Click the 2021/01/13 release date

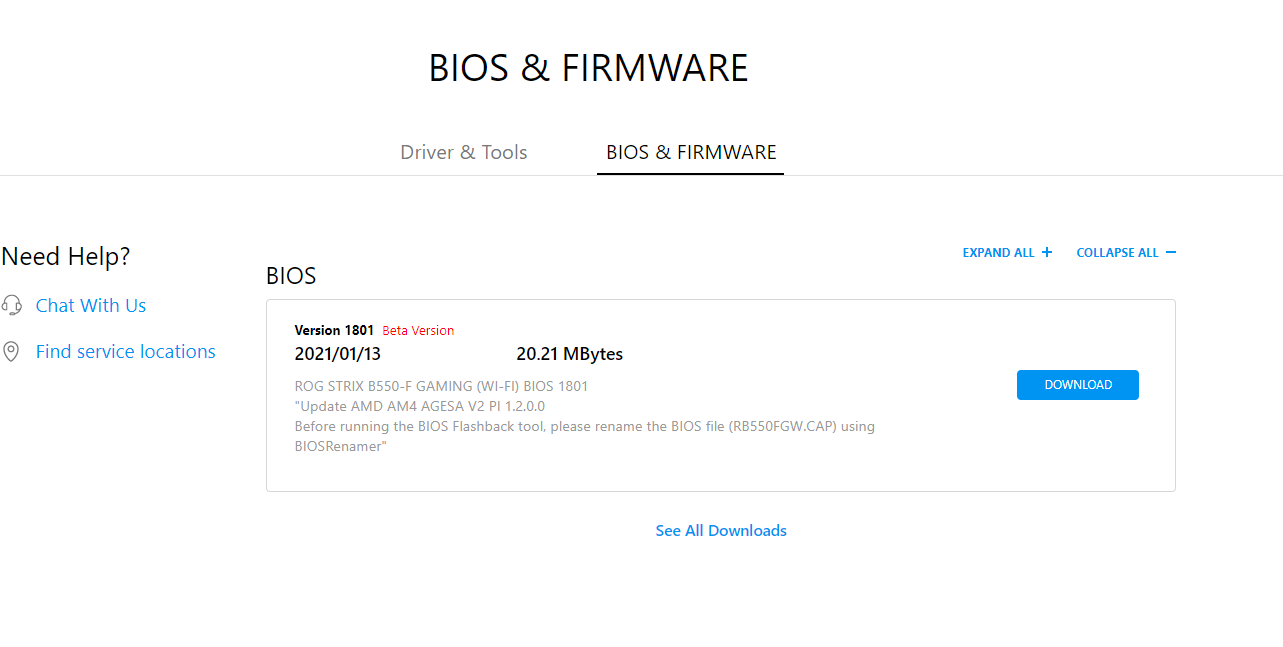click(338, 354)
